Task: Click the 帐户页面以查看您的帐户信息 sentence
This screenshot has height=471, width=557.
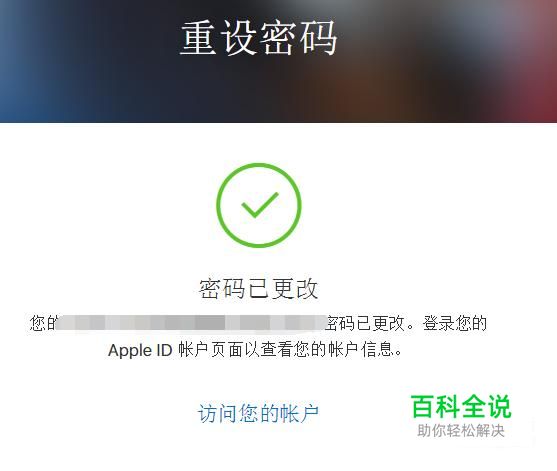Action: (x=290, y=350)
